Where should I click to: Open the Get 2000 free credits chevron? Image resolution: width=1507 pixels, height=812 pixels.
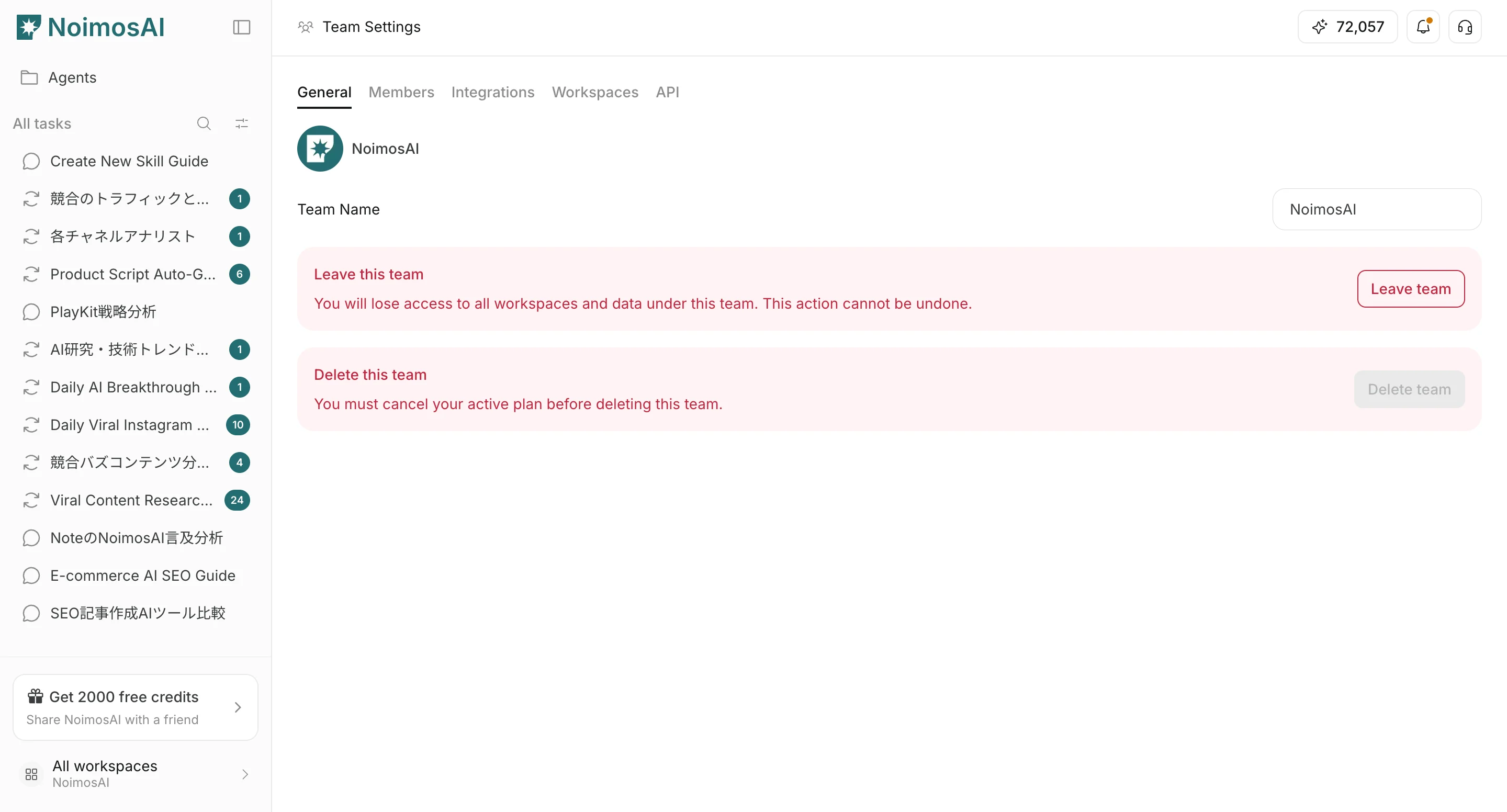pyautogui.click(x=238, y=707)
